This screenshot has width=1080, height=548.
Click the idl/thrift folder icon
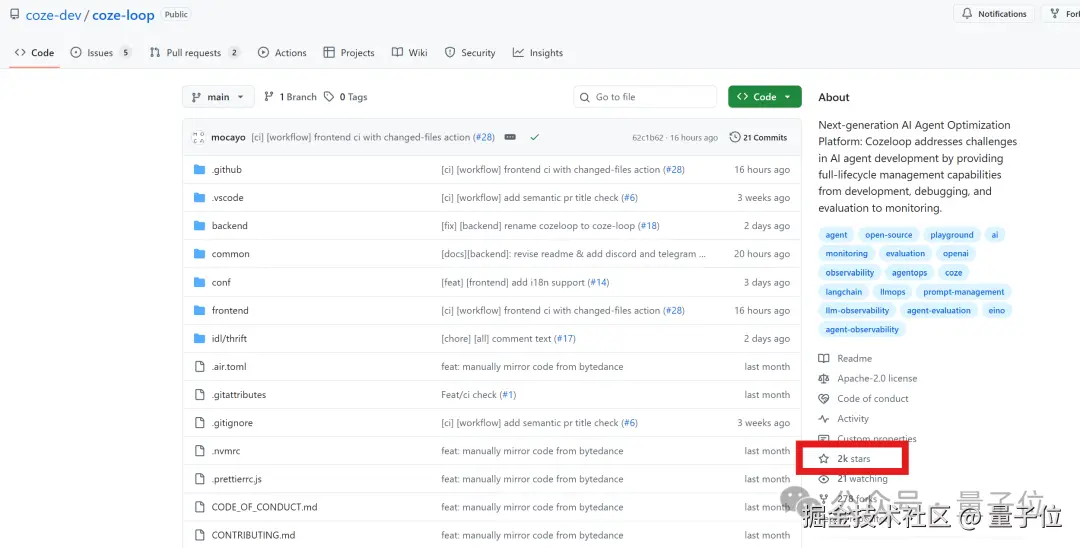tap(200, 339)
